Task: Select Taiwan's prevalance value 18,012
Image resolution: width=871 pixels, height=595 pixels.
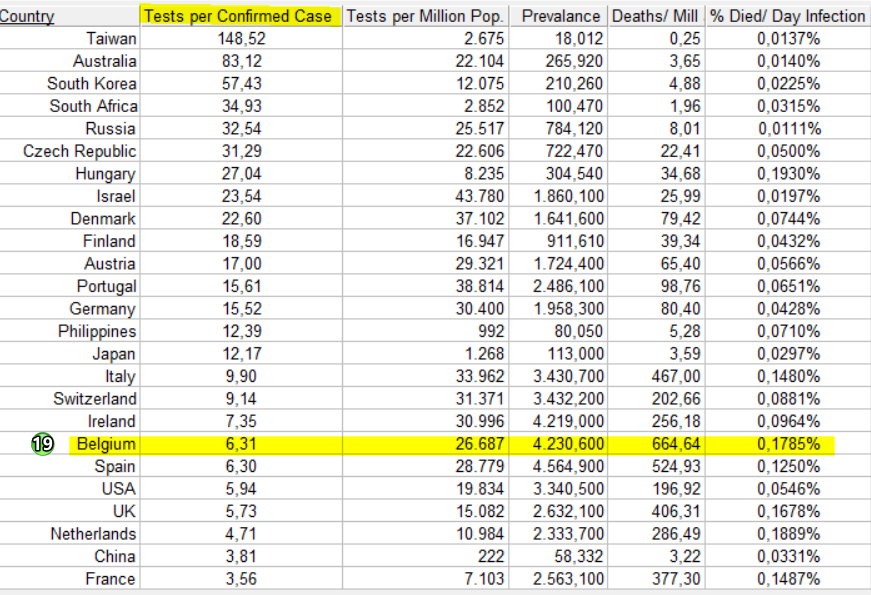Action: (x=579, y=38)
